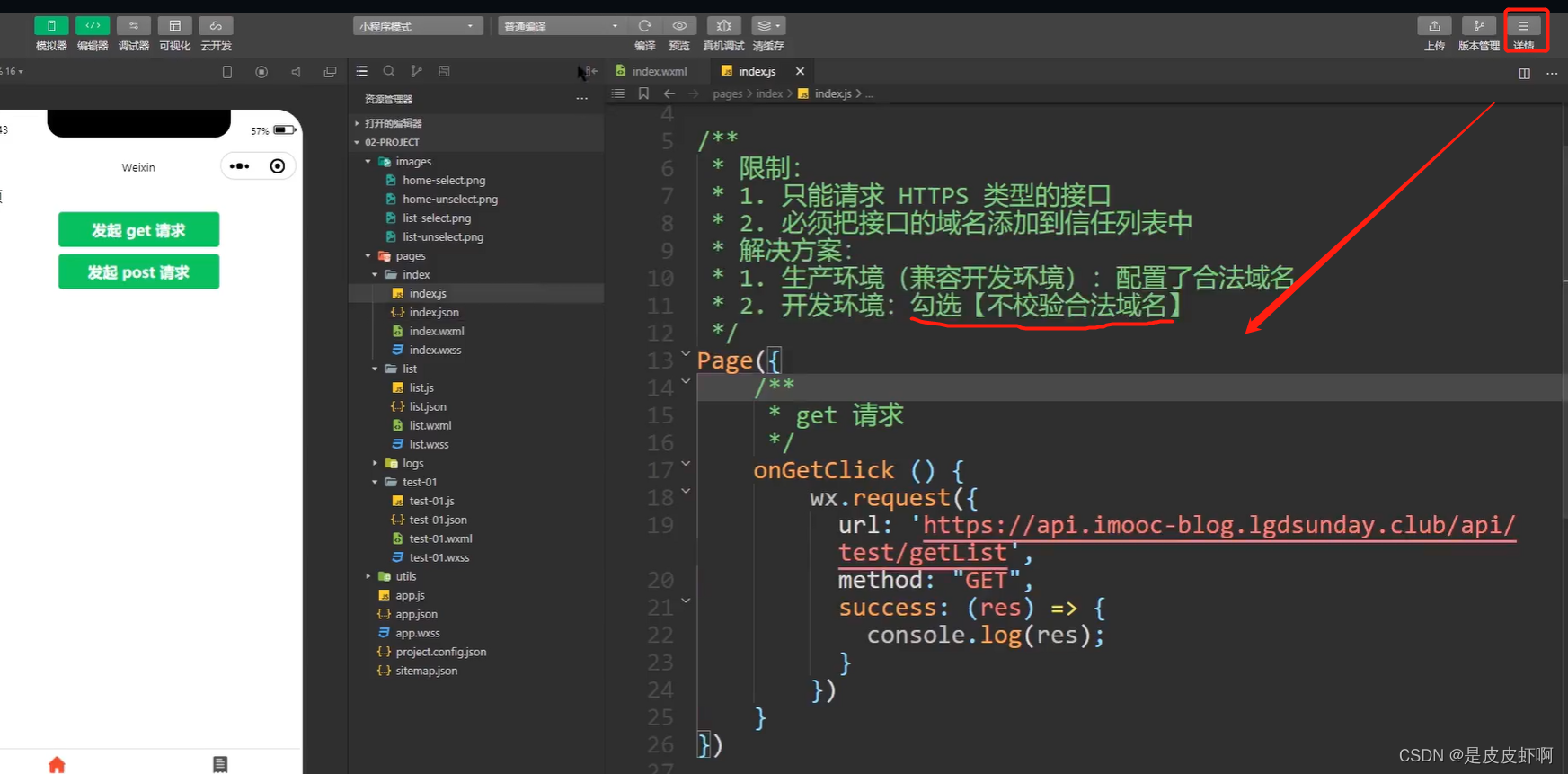This screenshot has height=774, width=1568.
Task: Open the clear cache dropdown
Action: [767, 26]
